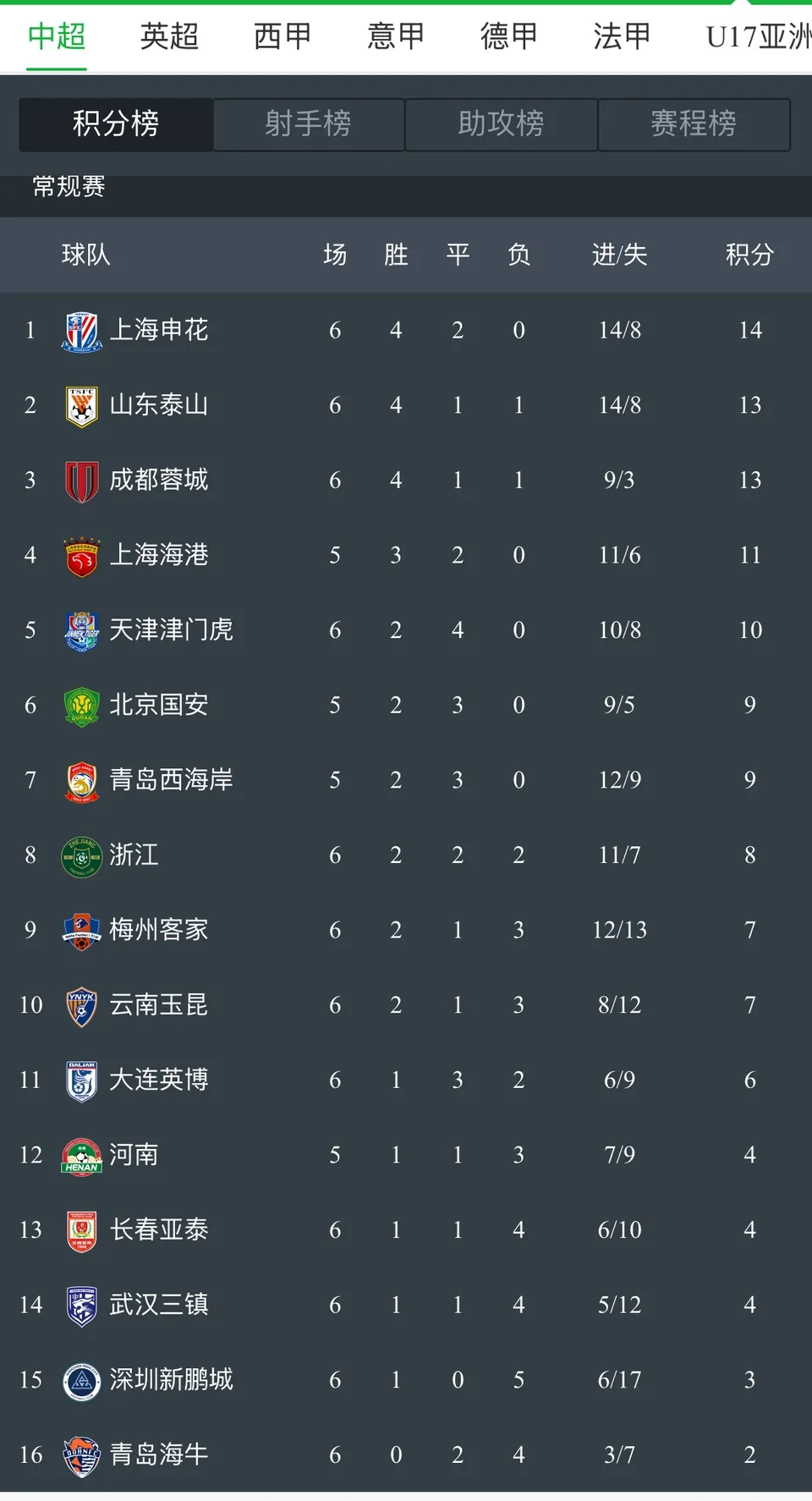Tap the 梅州客家 team name
812x1501 pixels.
[159, 930]
